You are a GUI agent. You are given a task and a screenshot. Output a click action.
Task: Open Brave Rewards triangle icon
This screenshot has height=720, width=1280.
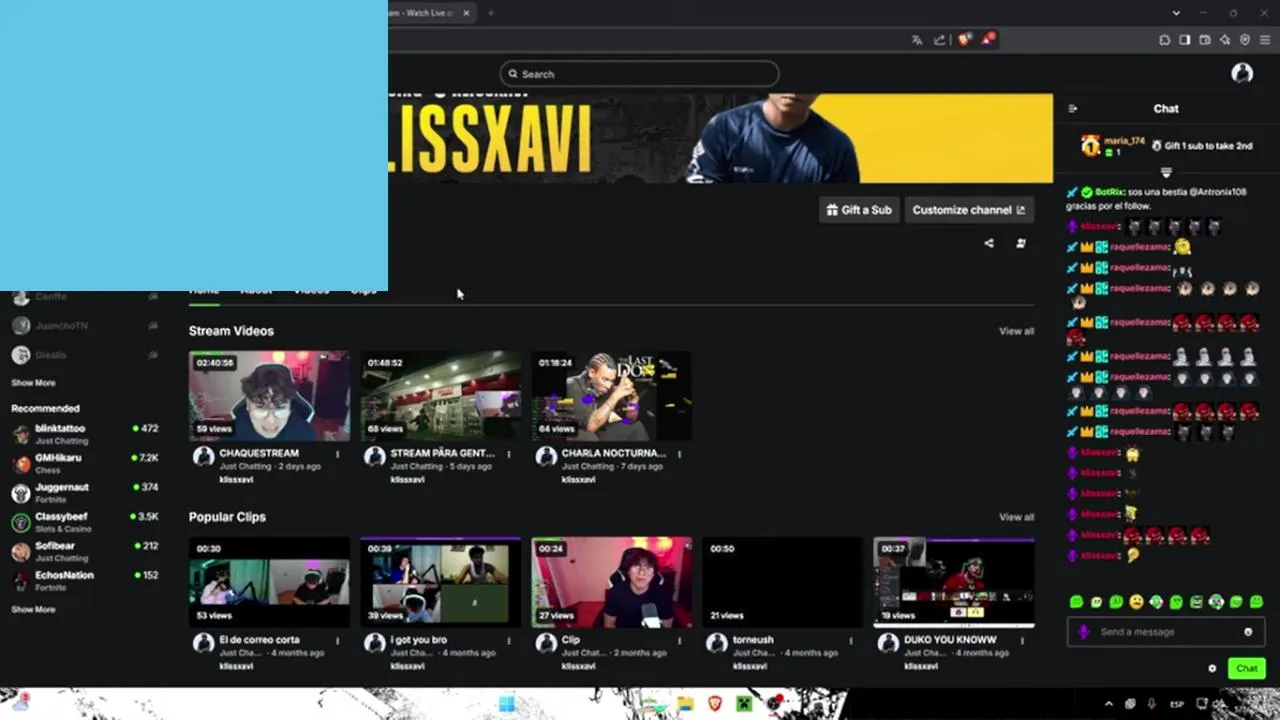tap(988, 39)
